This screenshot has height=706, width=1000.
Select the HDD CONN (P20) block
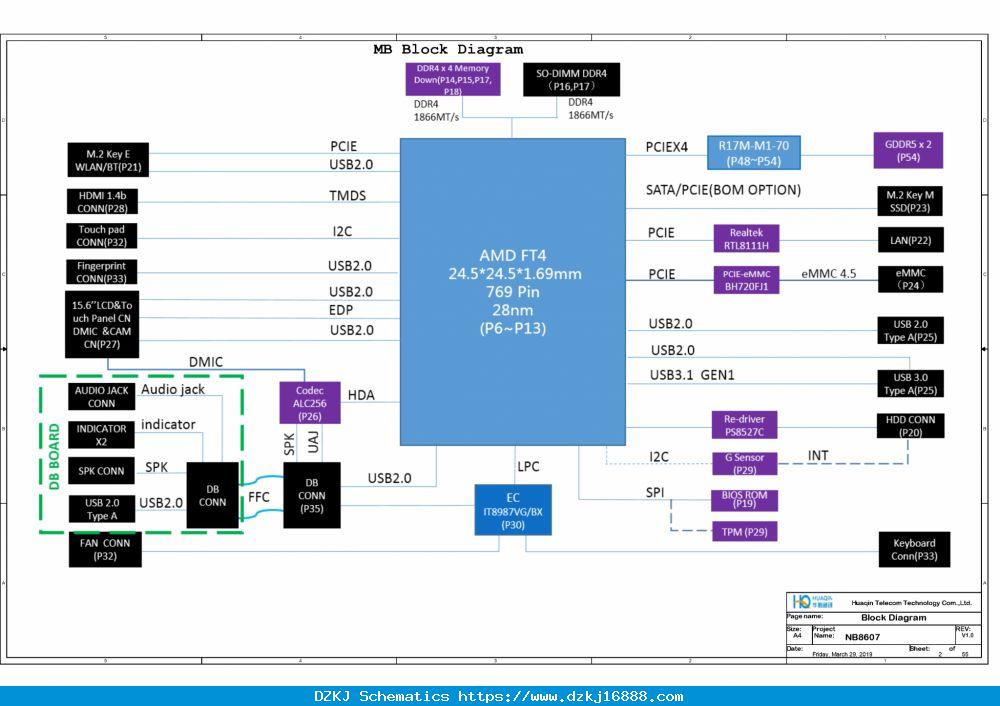(910, 425)
